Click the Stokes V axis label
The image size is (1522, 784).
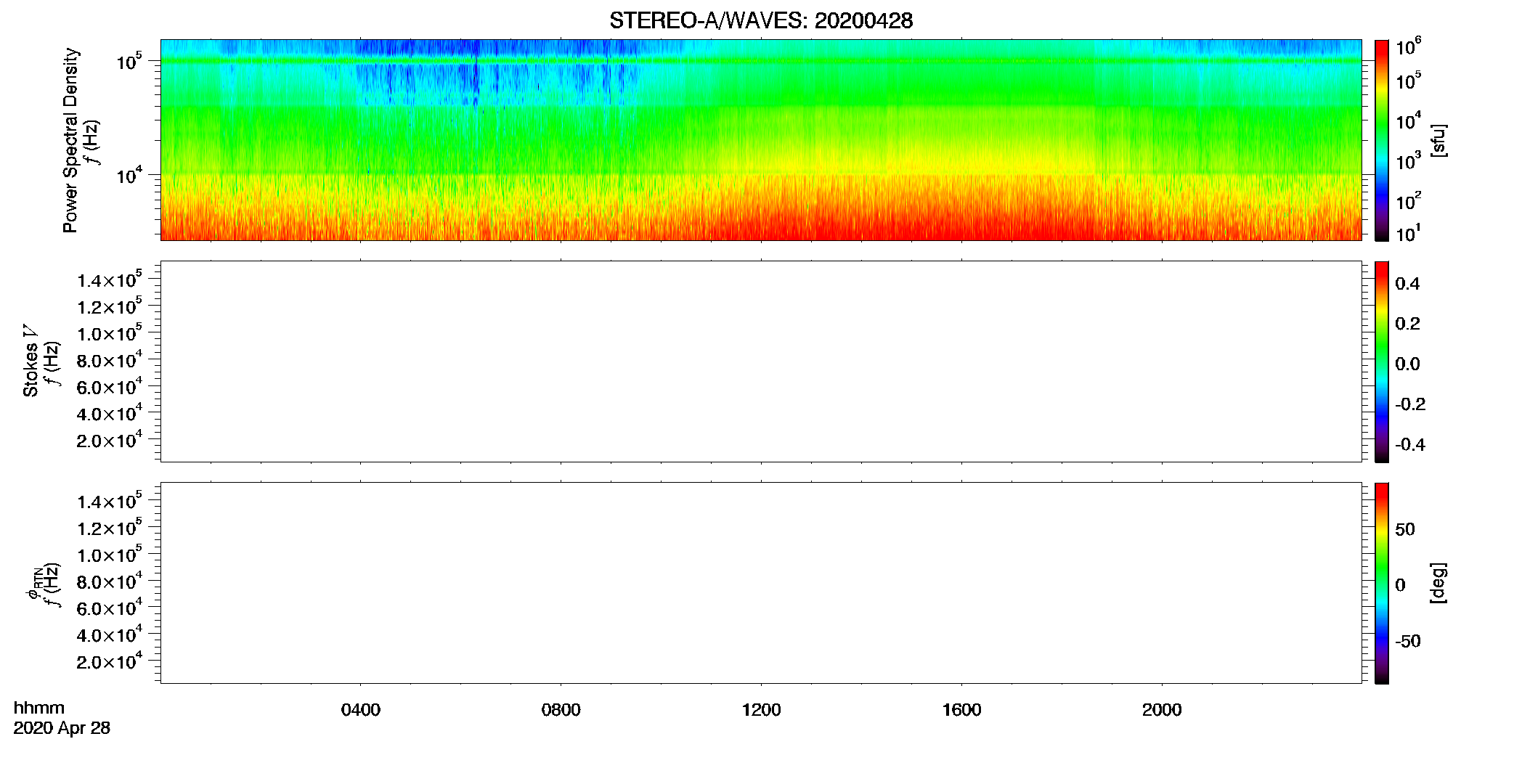click(x=30, y=361)
